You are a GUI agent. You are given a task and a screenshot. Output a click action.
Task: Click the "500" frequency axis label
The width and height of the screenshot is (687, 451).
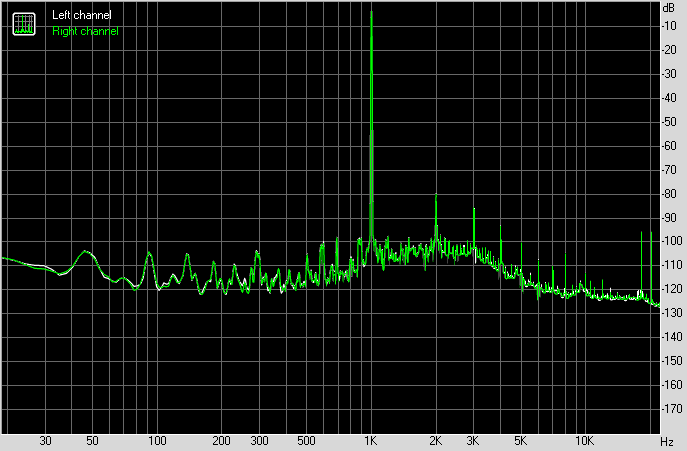306,440
